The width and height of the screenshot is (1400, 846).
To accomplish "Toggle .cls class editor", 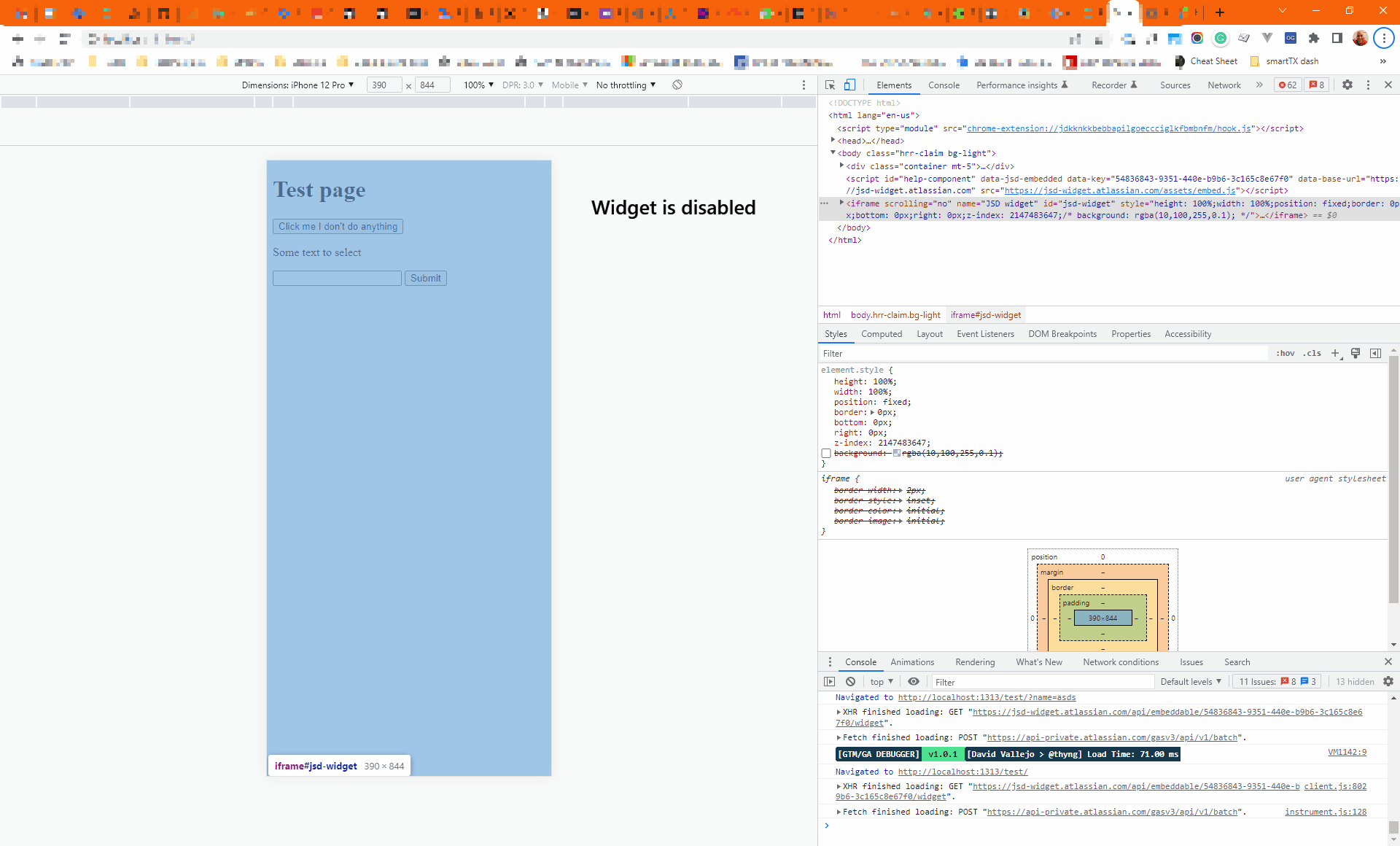I will 1313,353.
